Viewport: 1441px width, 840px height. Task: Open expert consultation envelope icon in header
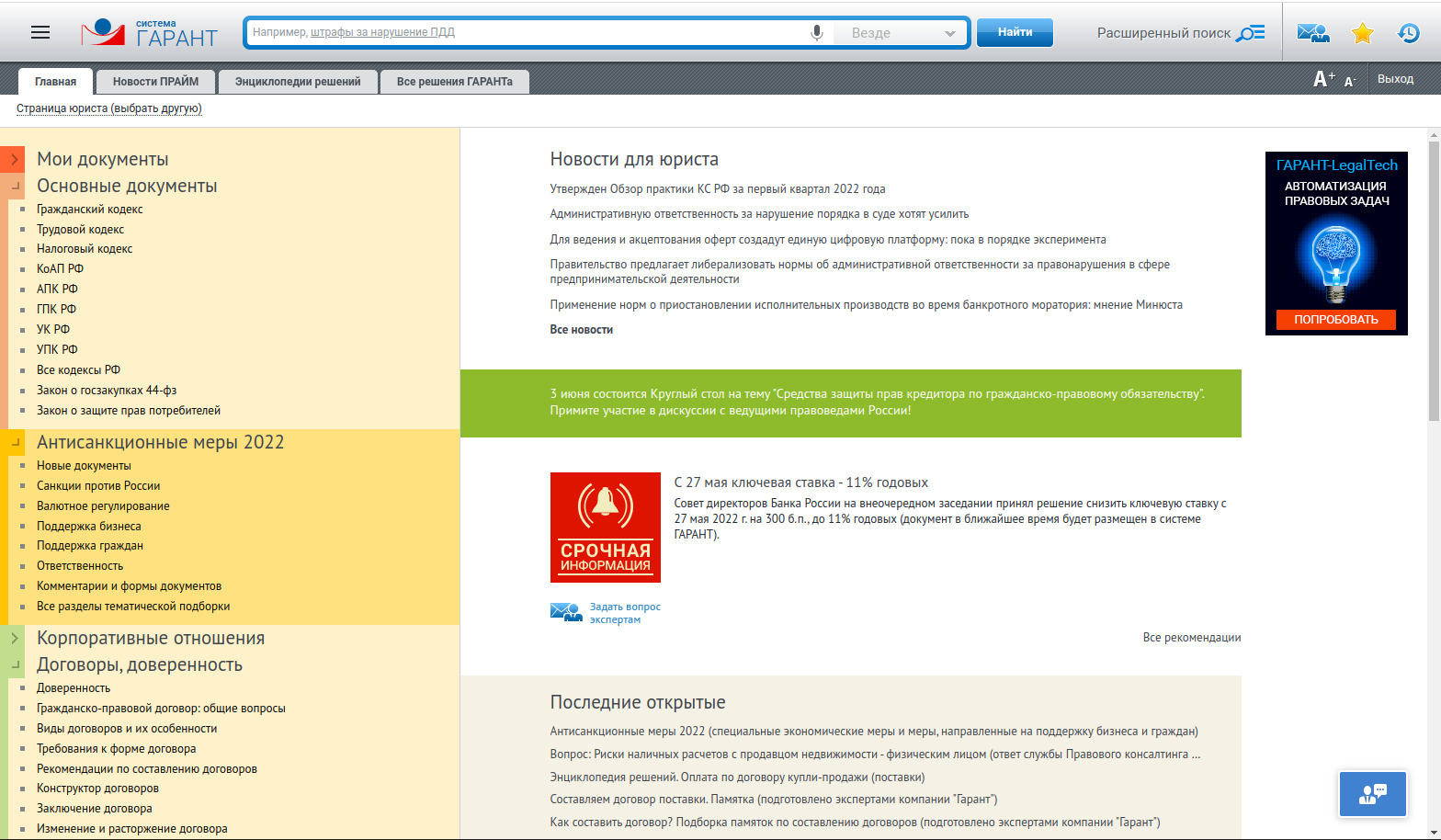(x=1313, y=33)
